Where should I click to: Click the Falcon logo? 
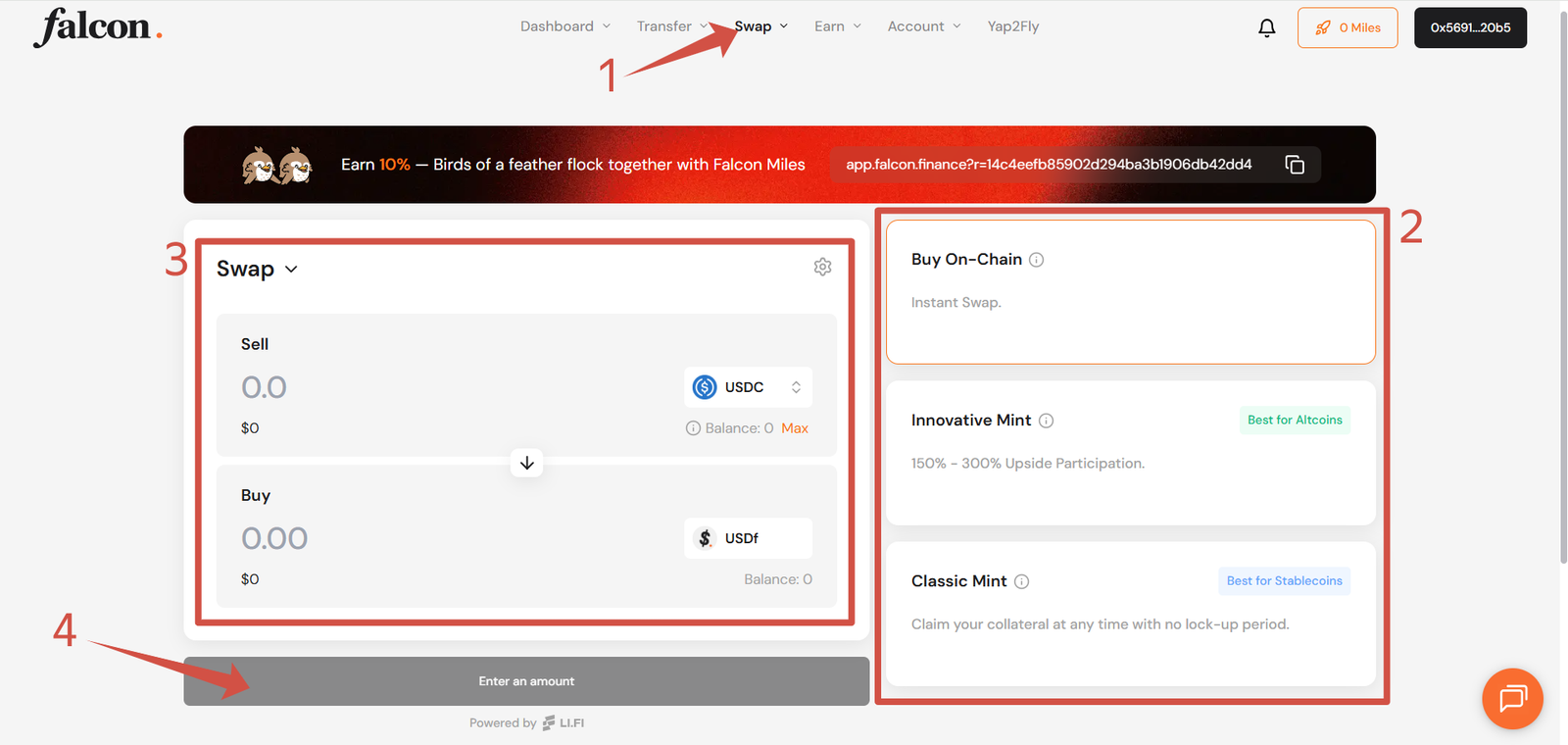click(97, 27)
